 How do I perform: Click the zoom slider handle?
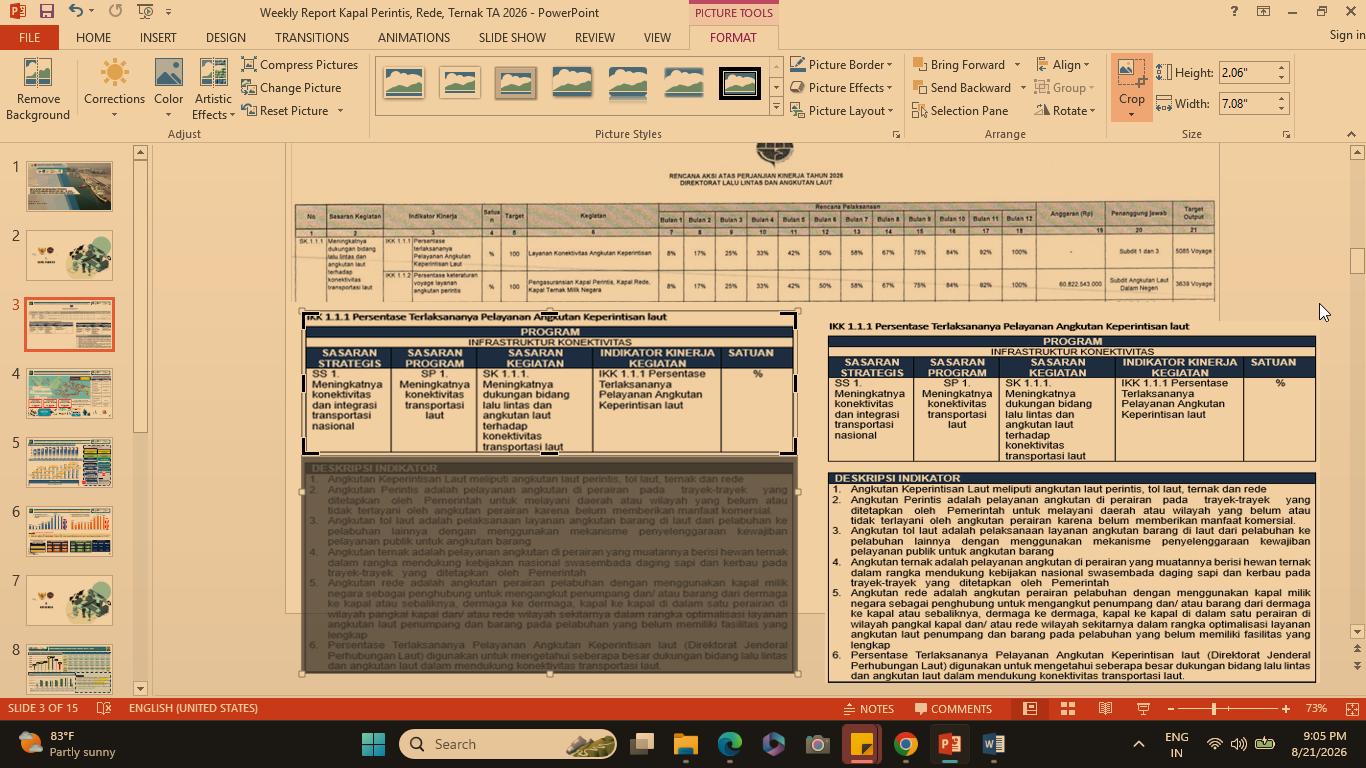pyautogui.click(x=1214, y=708)
